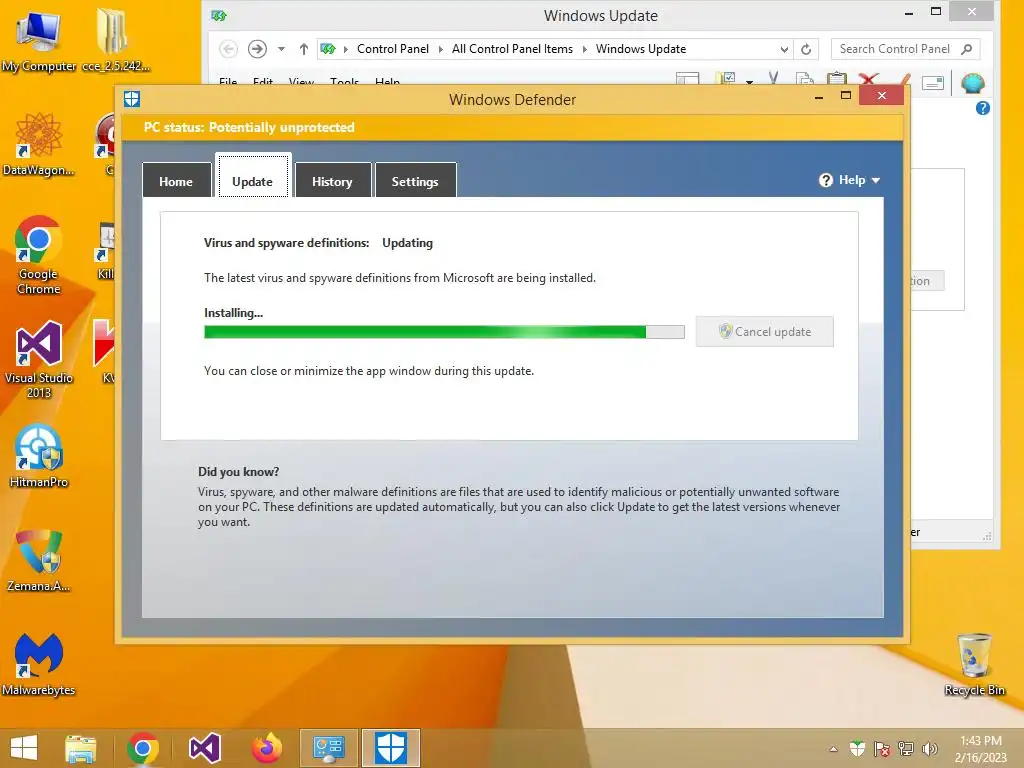Click the globe shell toolbar icon
1024x768 pixels.
[x=972, y=83]
